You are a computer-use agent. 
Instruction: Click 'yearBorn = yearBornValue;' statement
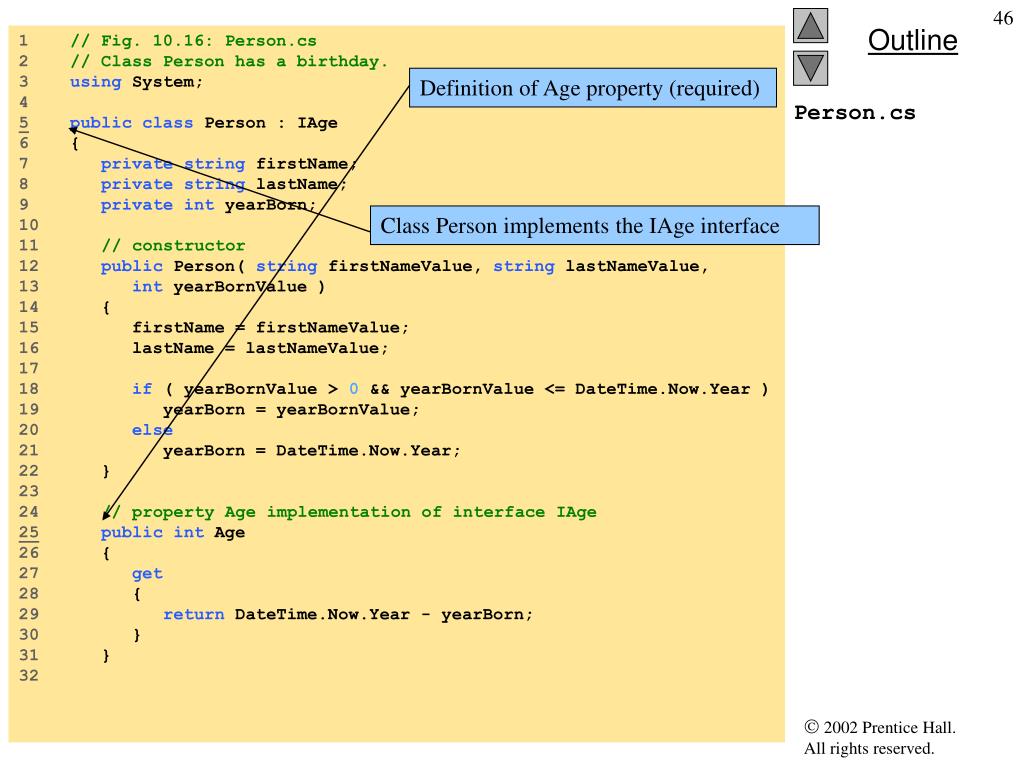tap(291, 410)
